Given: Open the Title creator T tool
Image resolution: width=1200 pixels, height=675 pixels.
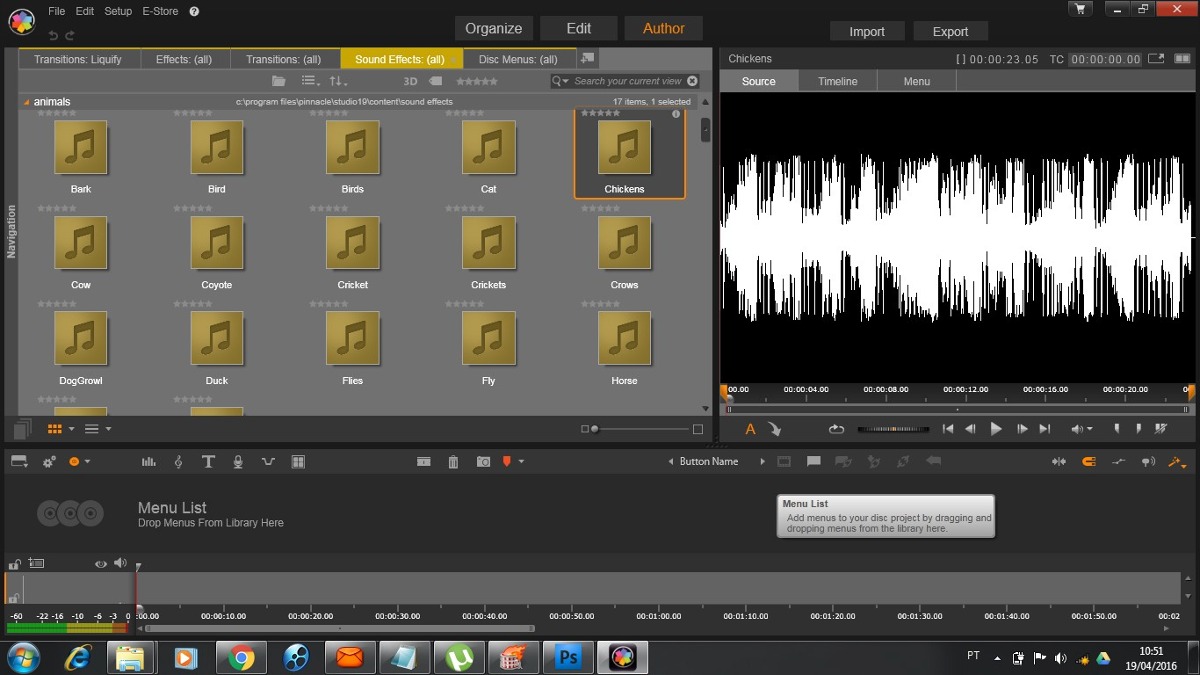Looking at the screenshot, I should click(x=208, y=461).
